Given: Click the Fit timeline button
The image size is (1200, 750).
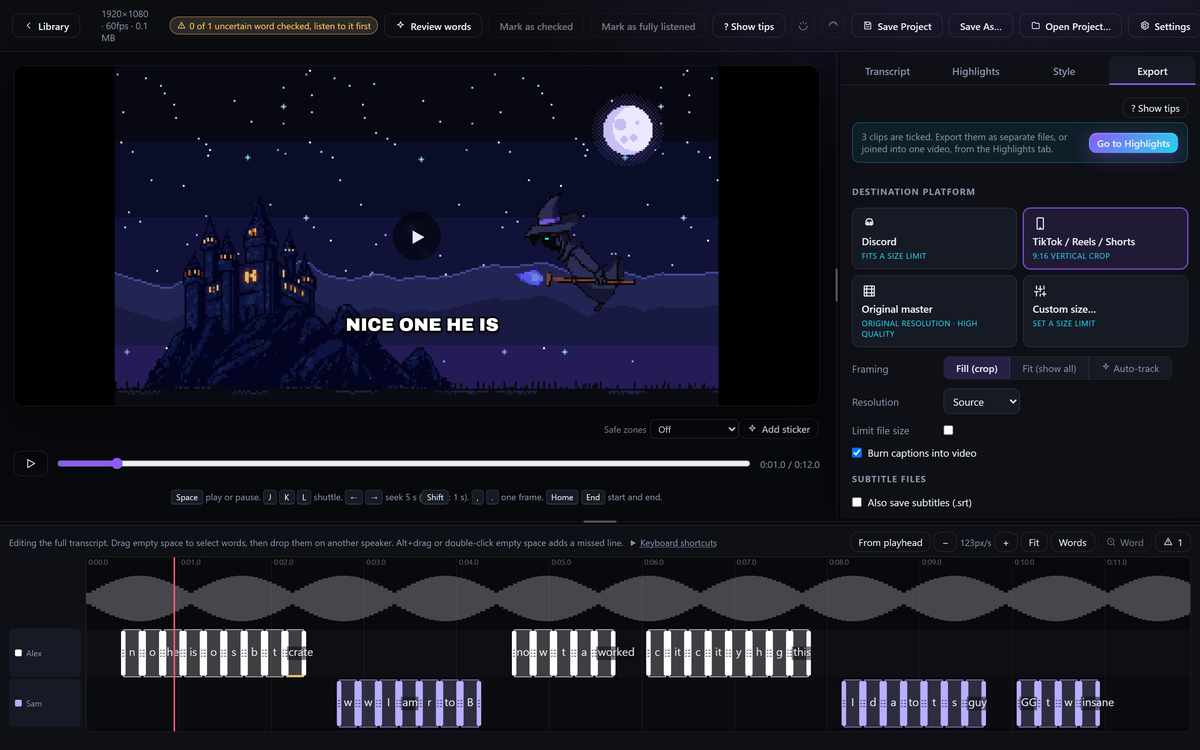Looking at the screenshot, I should click(x=1034, y=542).
